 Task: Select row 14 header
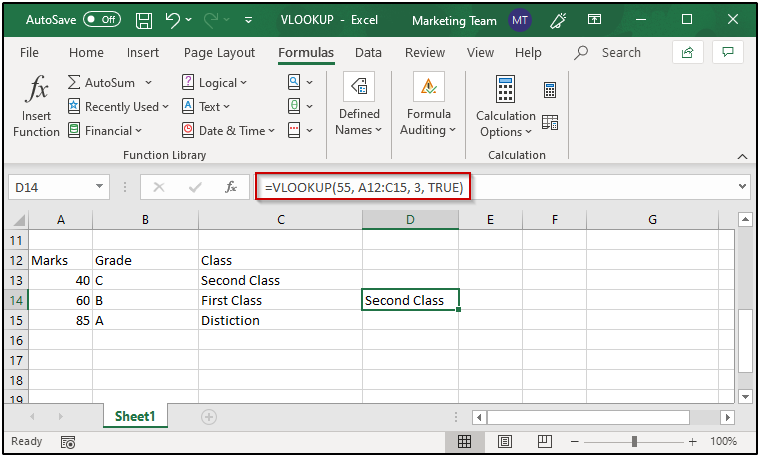click(16, 300)
